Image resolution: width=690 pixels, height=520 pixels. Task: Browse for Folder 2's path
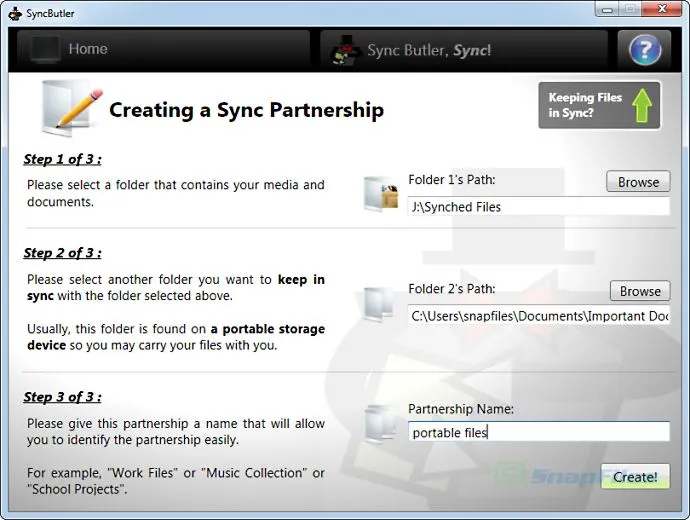[x=640, y=291]
